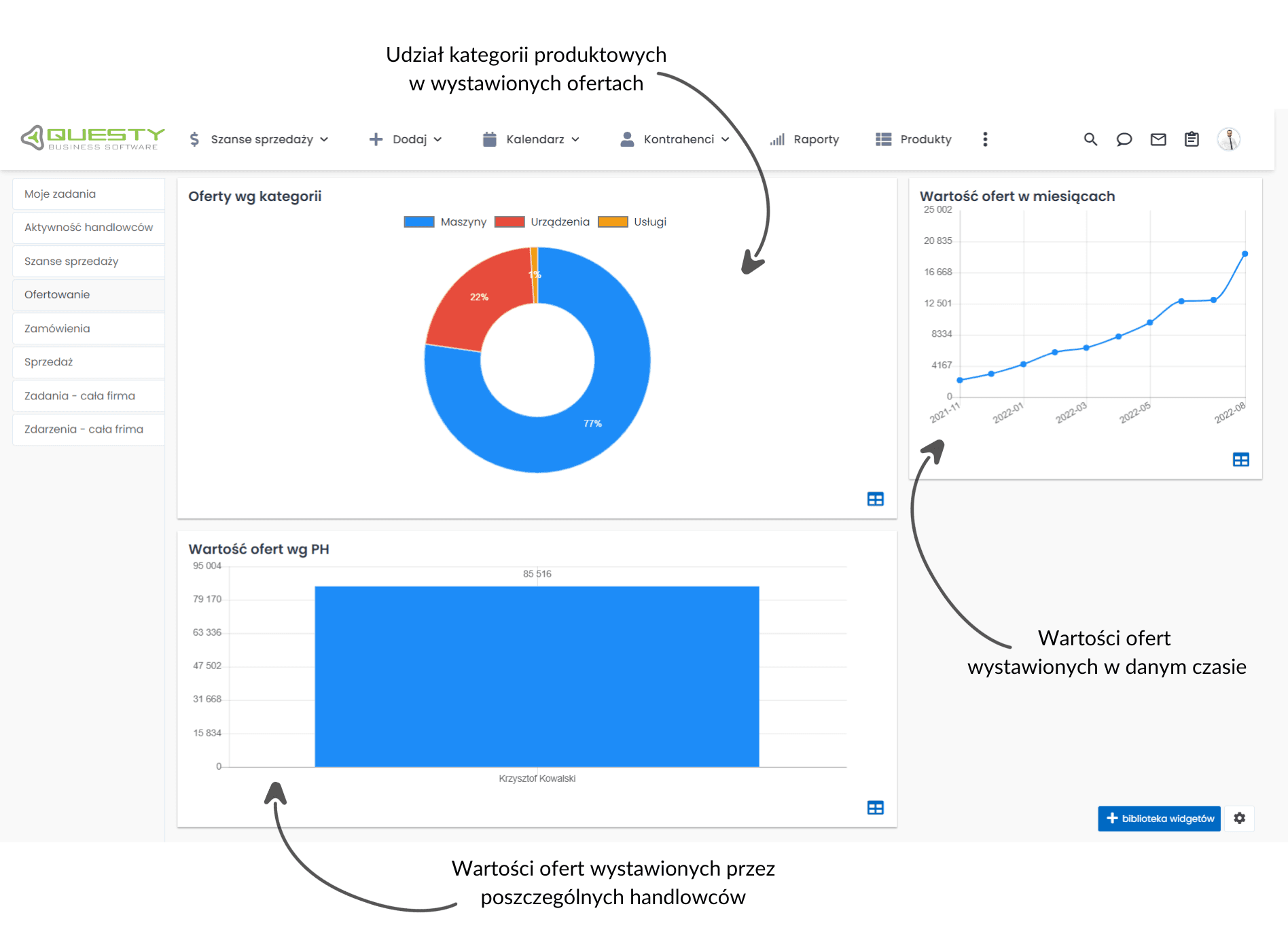Click the 77% blue donut segment

tap(592, 423)
